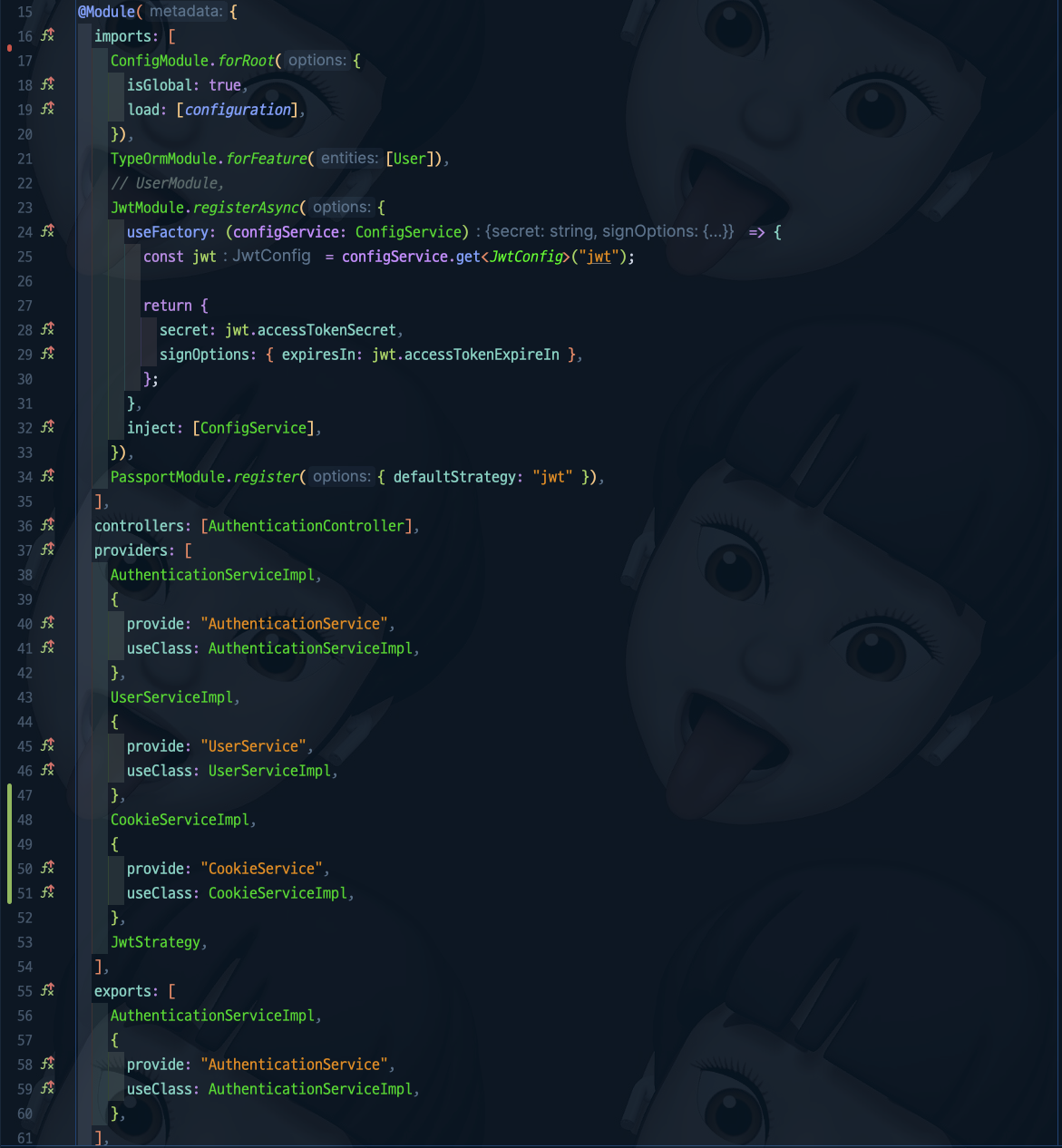Open the gutter marker on line 59 useClass

(x=48, y=1089)
